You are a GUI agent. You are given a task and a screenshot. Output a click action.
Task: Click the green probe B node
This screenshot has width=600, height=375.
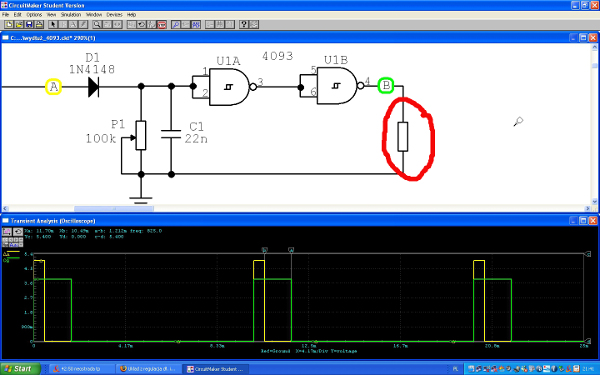pyautogui.click(x=386, y=85)
